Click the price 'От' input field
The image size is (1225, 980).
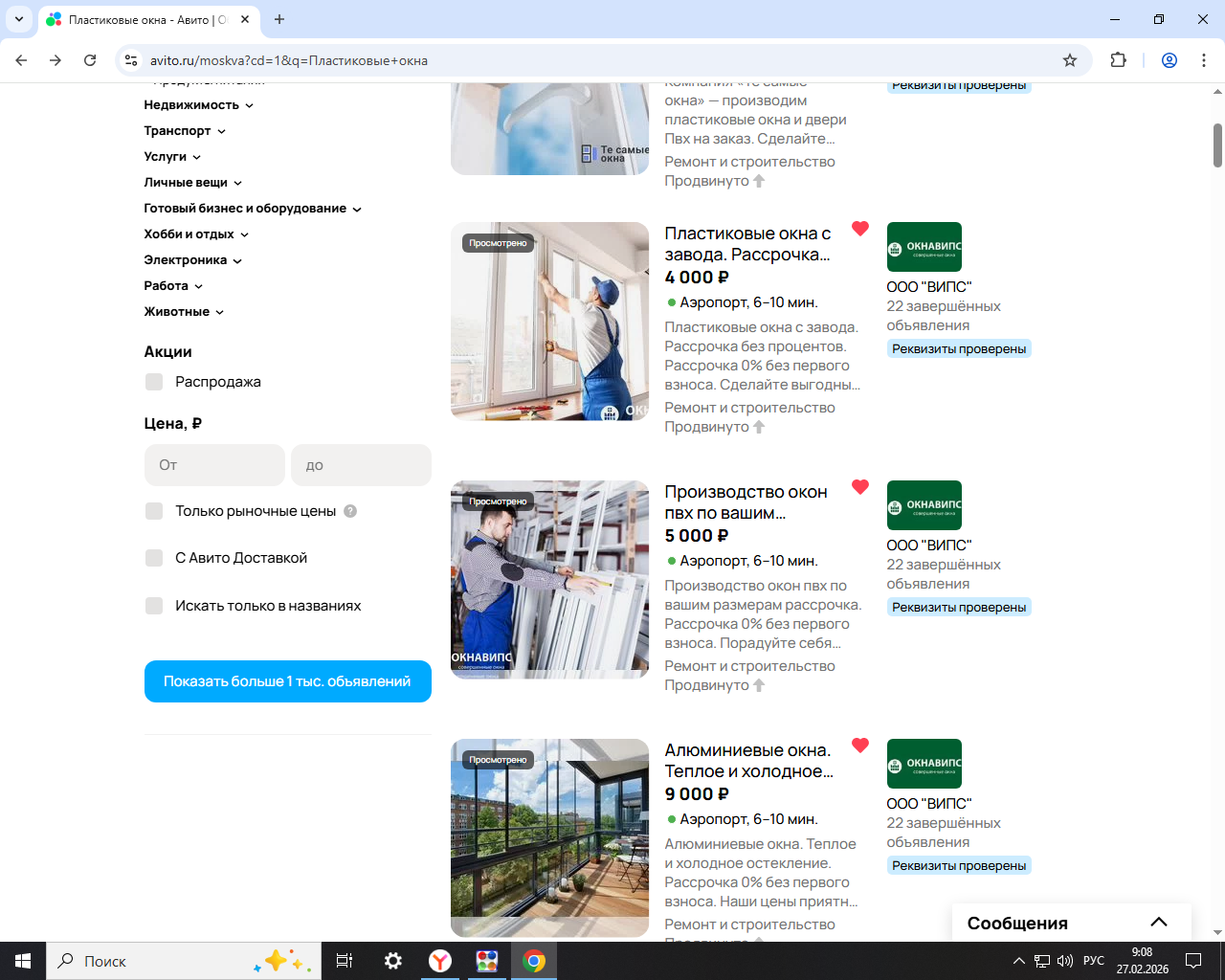[214, 465]
